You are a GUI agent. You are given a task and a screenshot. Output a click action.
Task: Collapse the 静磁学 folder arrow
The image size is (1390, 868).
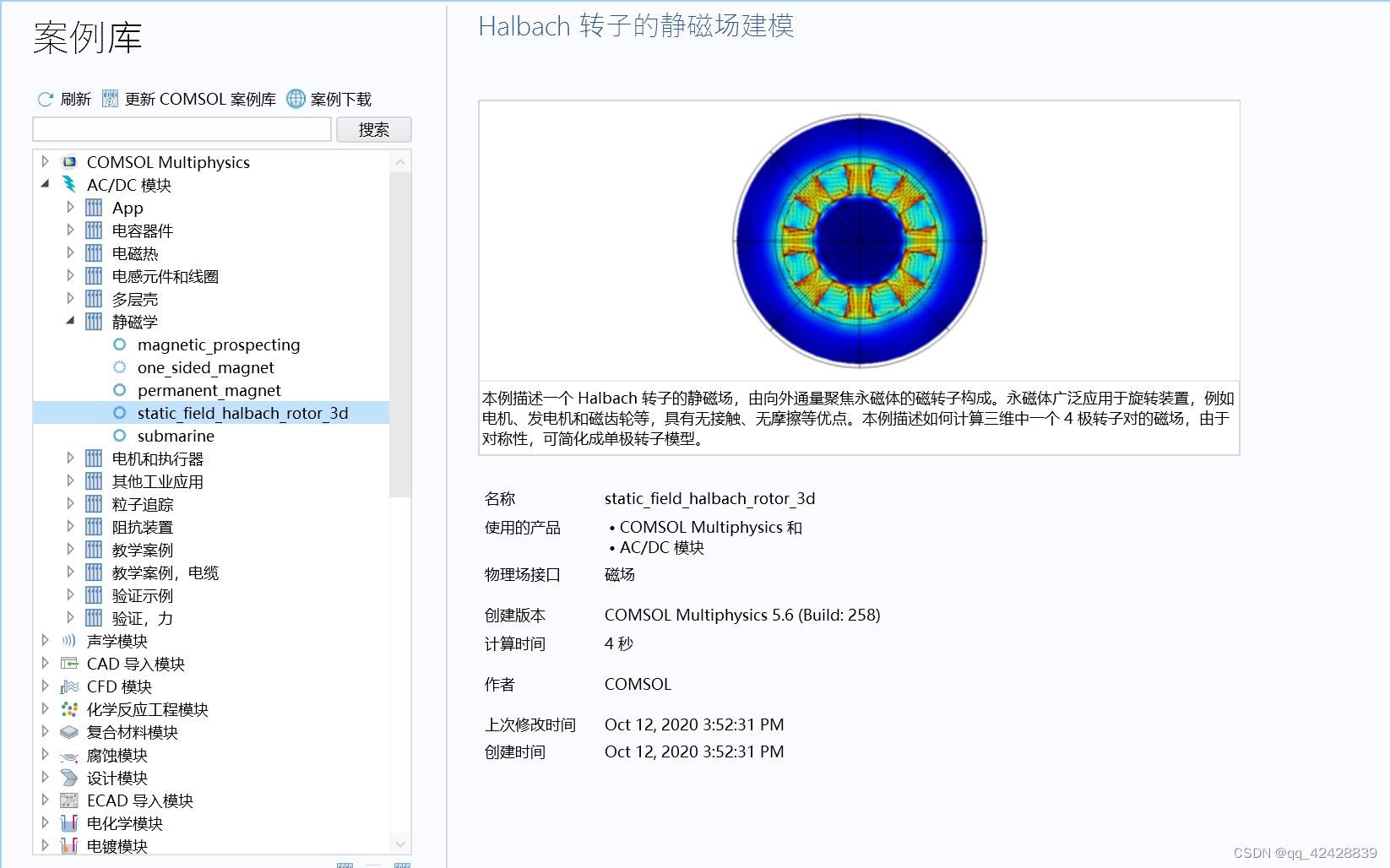(x=71, y=320)
